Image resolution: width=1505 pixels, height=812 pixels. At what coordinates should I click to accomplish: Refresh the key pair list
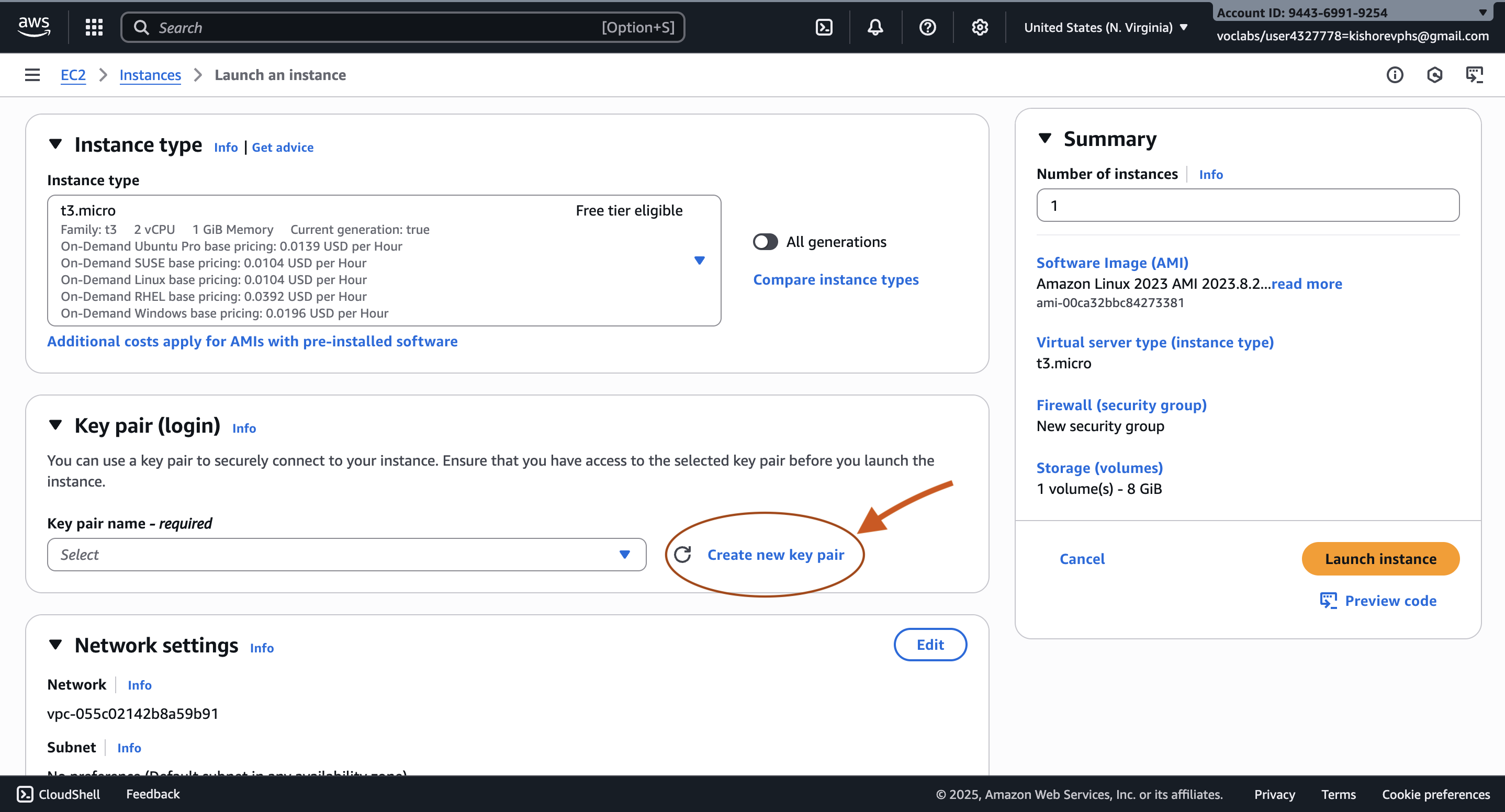click(x=683, y=555)
